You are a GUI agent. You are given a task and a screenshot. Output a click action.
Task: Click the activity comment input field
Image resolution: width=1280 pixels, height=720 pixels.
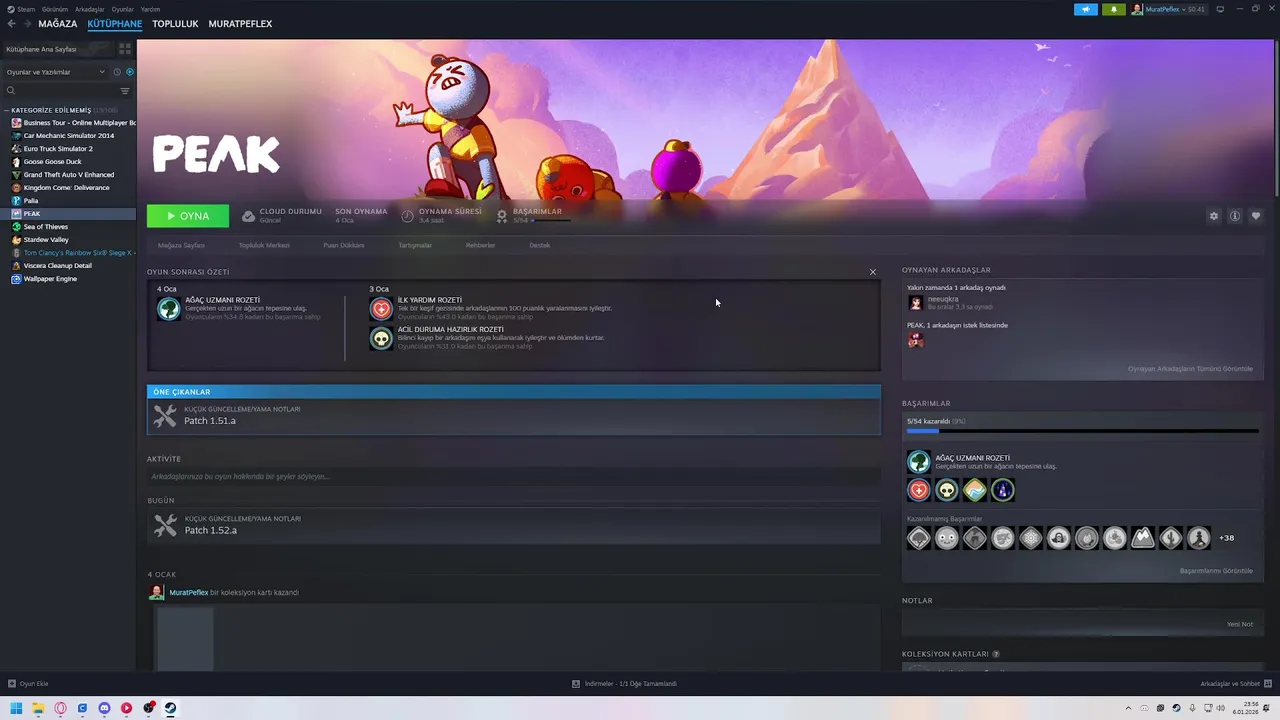pos(514,477)
